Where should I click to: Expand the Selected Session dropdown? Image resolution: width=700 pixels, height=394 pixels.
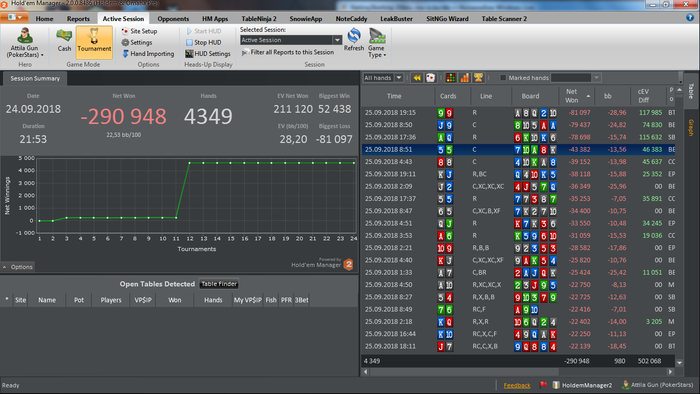pyautogui.click(x=338, y=40)
